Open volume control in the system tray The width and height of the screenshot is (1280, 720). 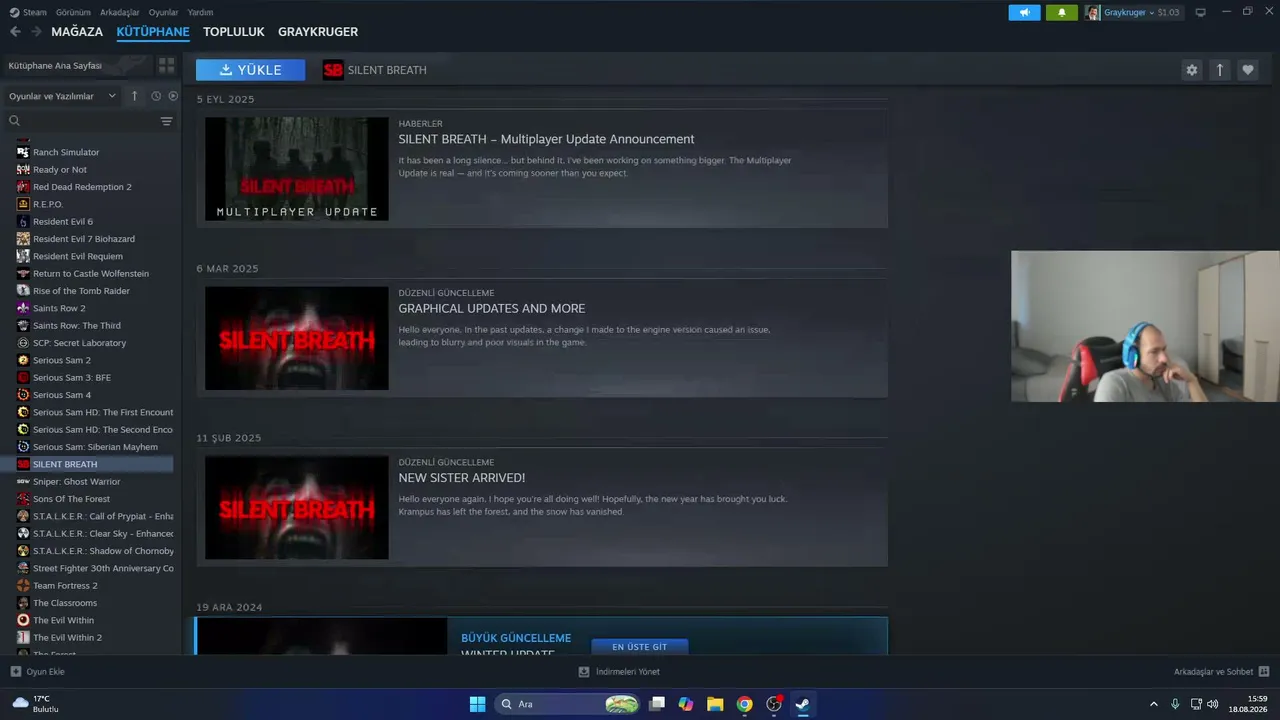(1213, 704)
